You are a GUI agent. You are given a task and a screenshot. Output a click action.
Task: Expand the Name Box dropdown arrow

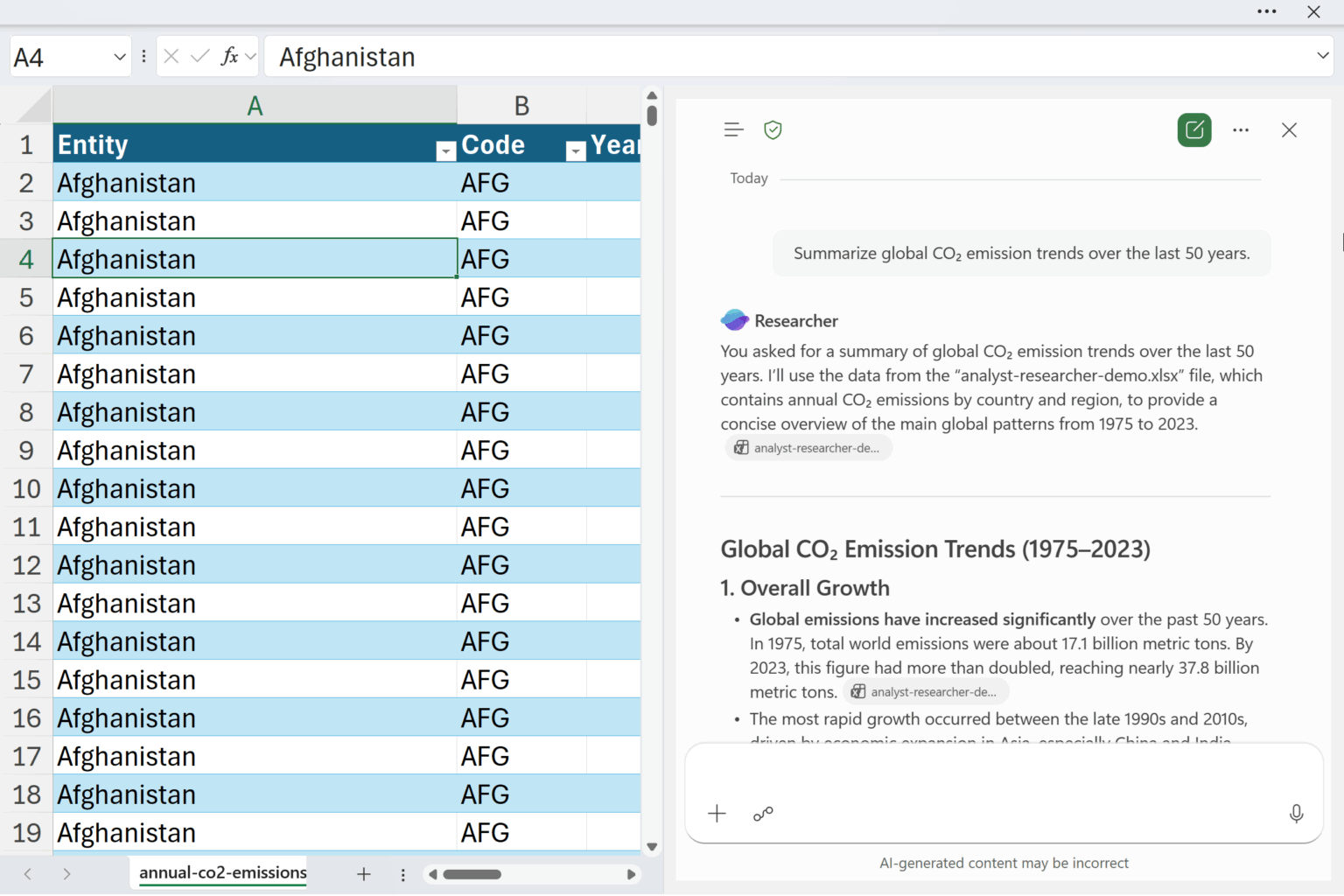point(120,57)
